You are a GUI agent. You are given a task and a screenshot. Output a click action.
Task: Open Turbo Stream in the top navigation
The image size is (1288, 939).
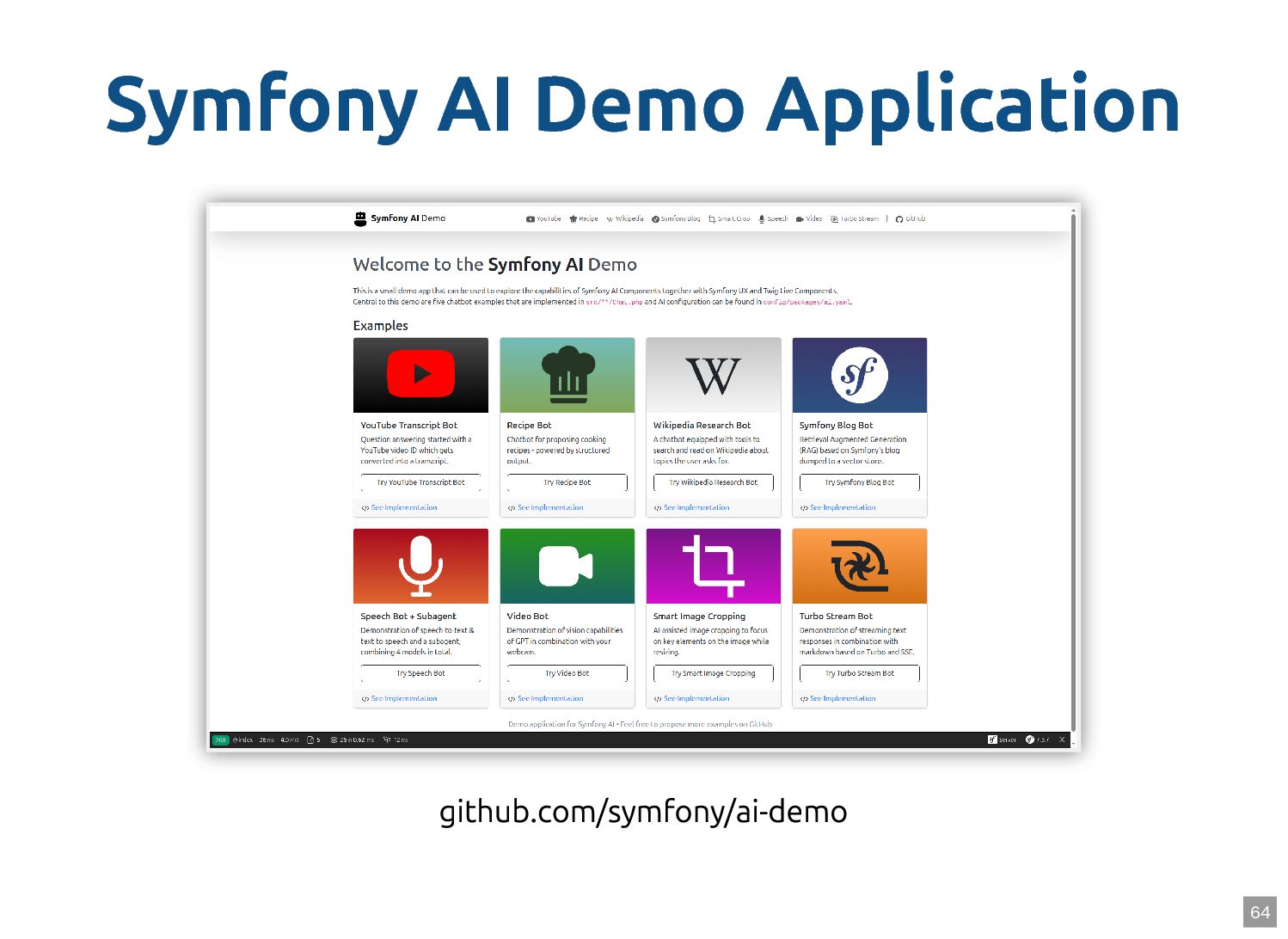pos(855,218)
